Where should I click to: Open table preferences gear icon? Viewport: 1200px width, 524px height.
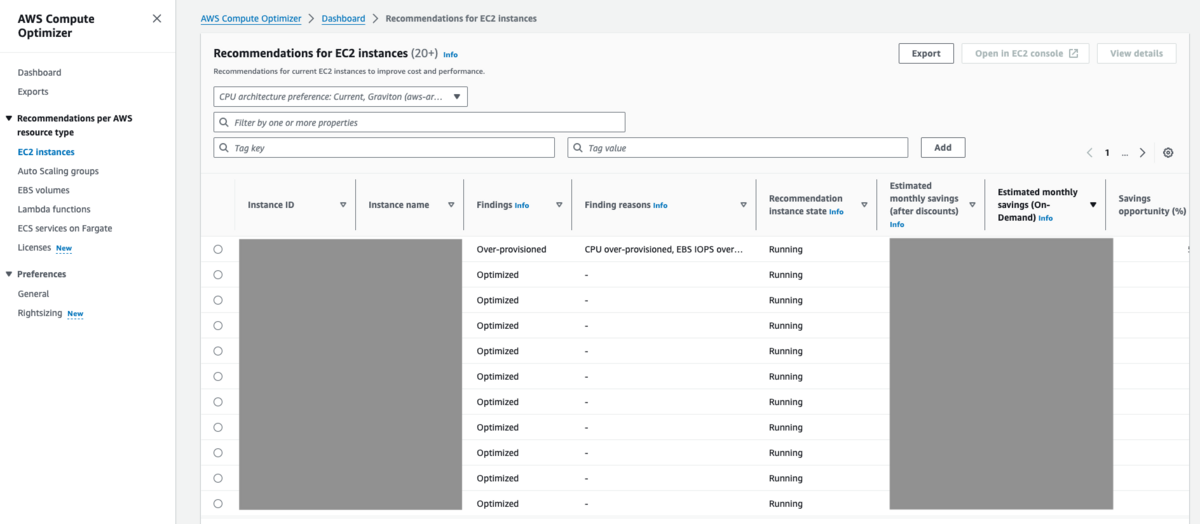pos(1168,153)
